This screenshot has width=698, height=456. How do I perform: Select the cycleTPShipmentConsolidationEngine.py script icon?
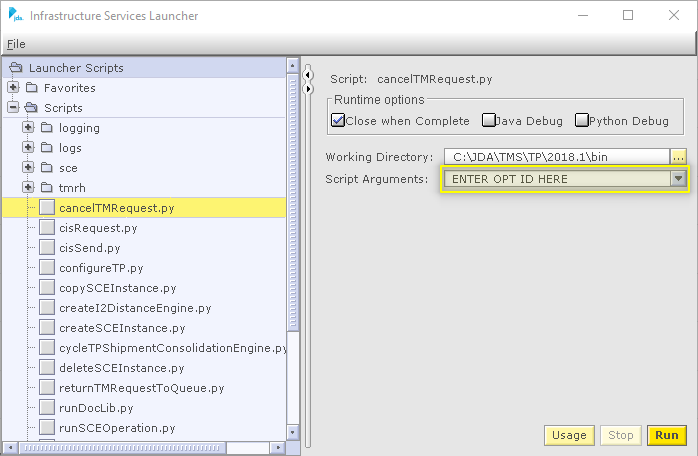pyautogui.click(x=47, y=348)
